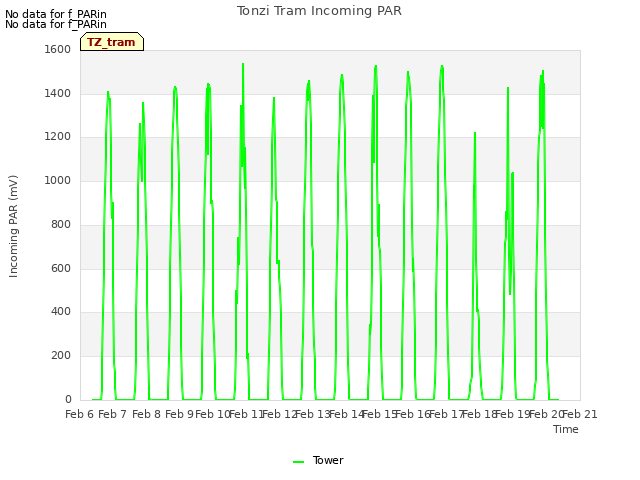Click the 'Feb 14' x-axis tick label
The image size is (640, 480).
346,414
